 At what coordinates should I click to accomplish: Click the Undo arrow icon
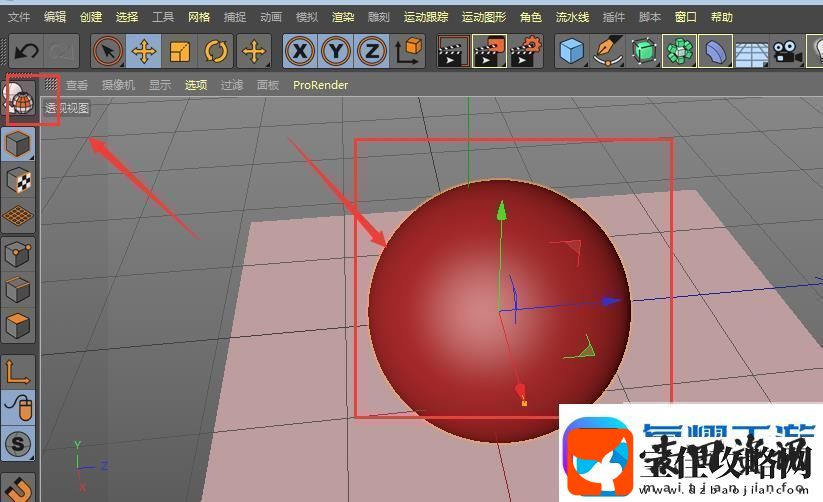click(x=26, y=51)
